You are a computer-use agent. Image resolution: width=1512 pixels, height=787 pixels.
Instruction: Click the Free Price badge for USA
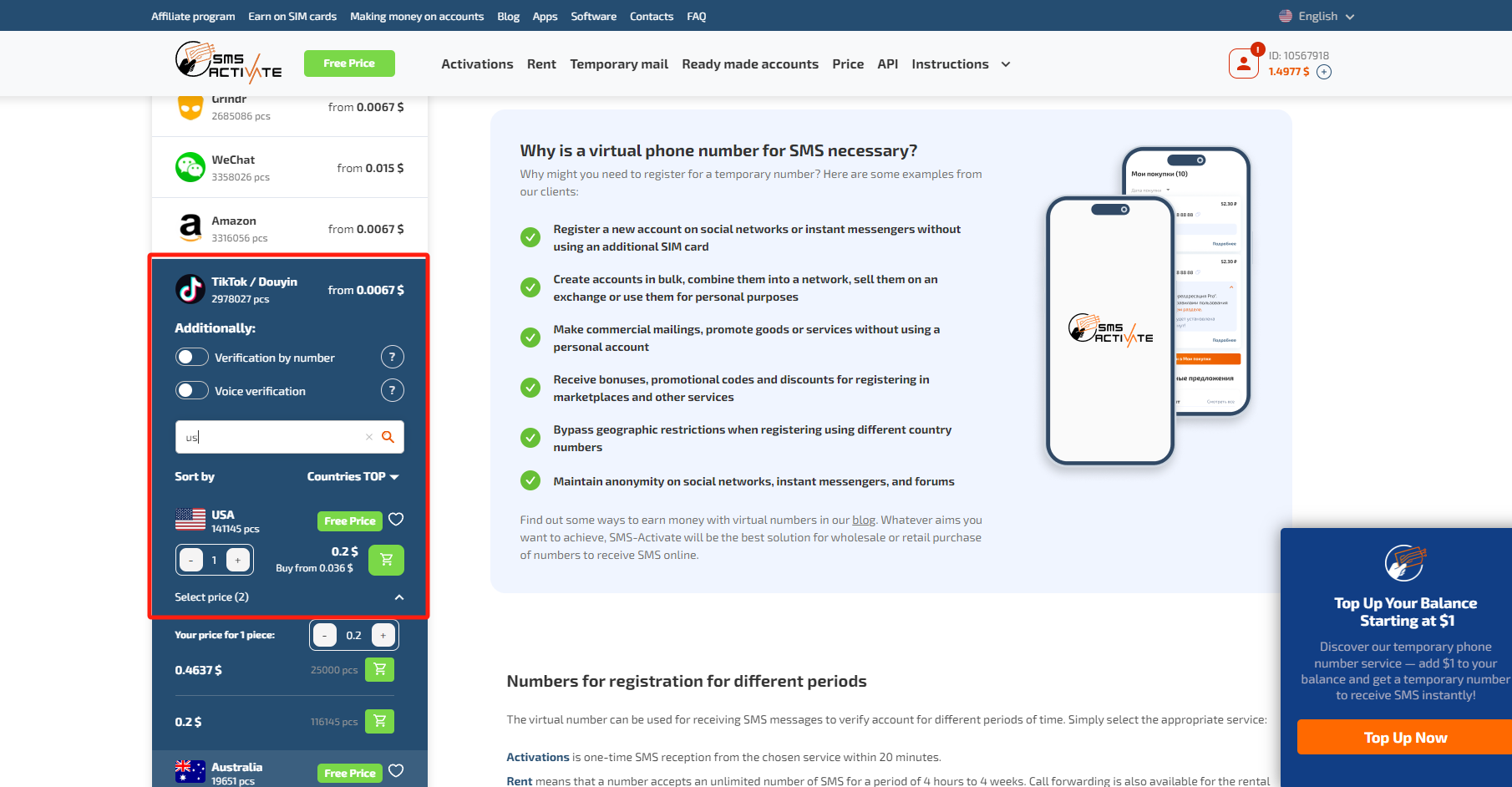(350, 520)
